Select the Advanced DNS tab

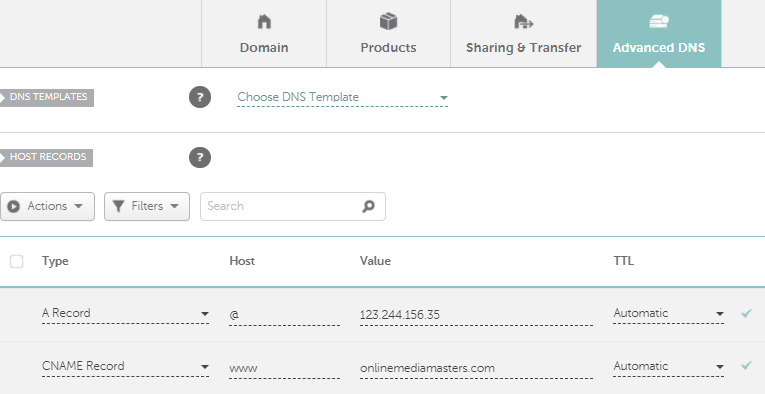(x=659, y=34)
